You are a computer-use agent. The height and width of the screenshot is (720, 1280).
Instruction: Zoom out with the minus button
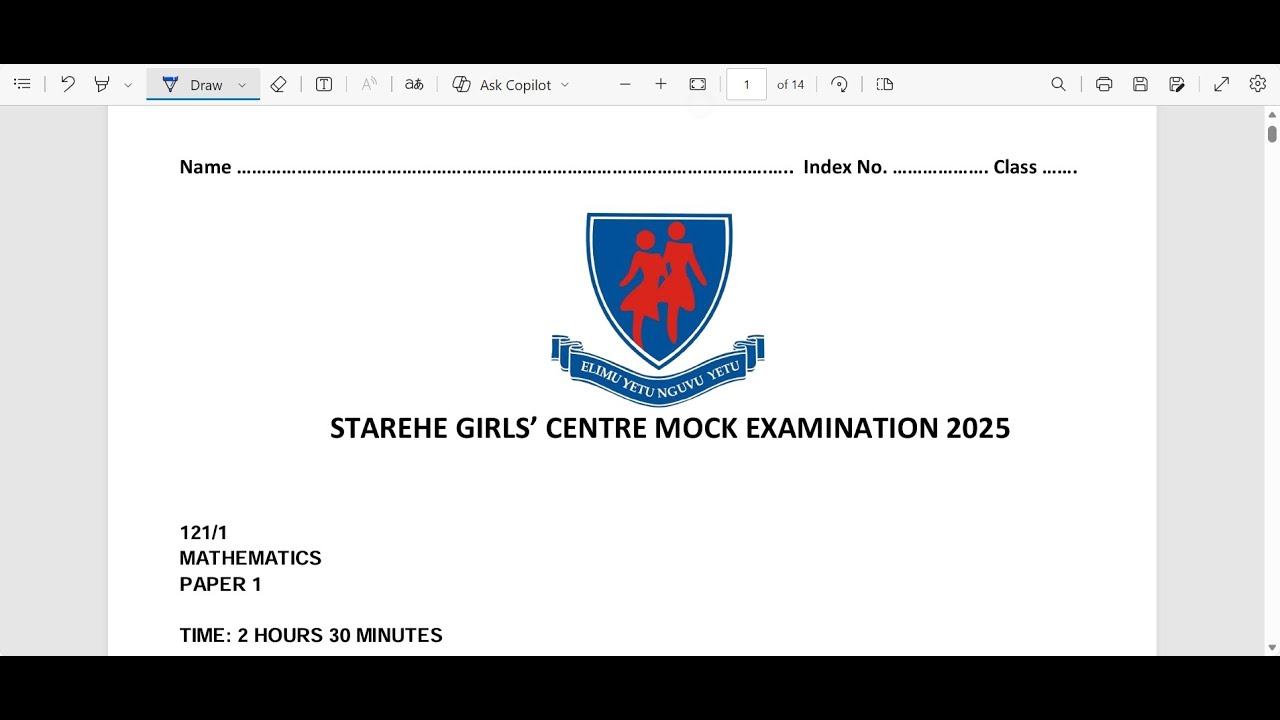[625, 85]
